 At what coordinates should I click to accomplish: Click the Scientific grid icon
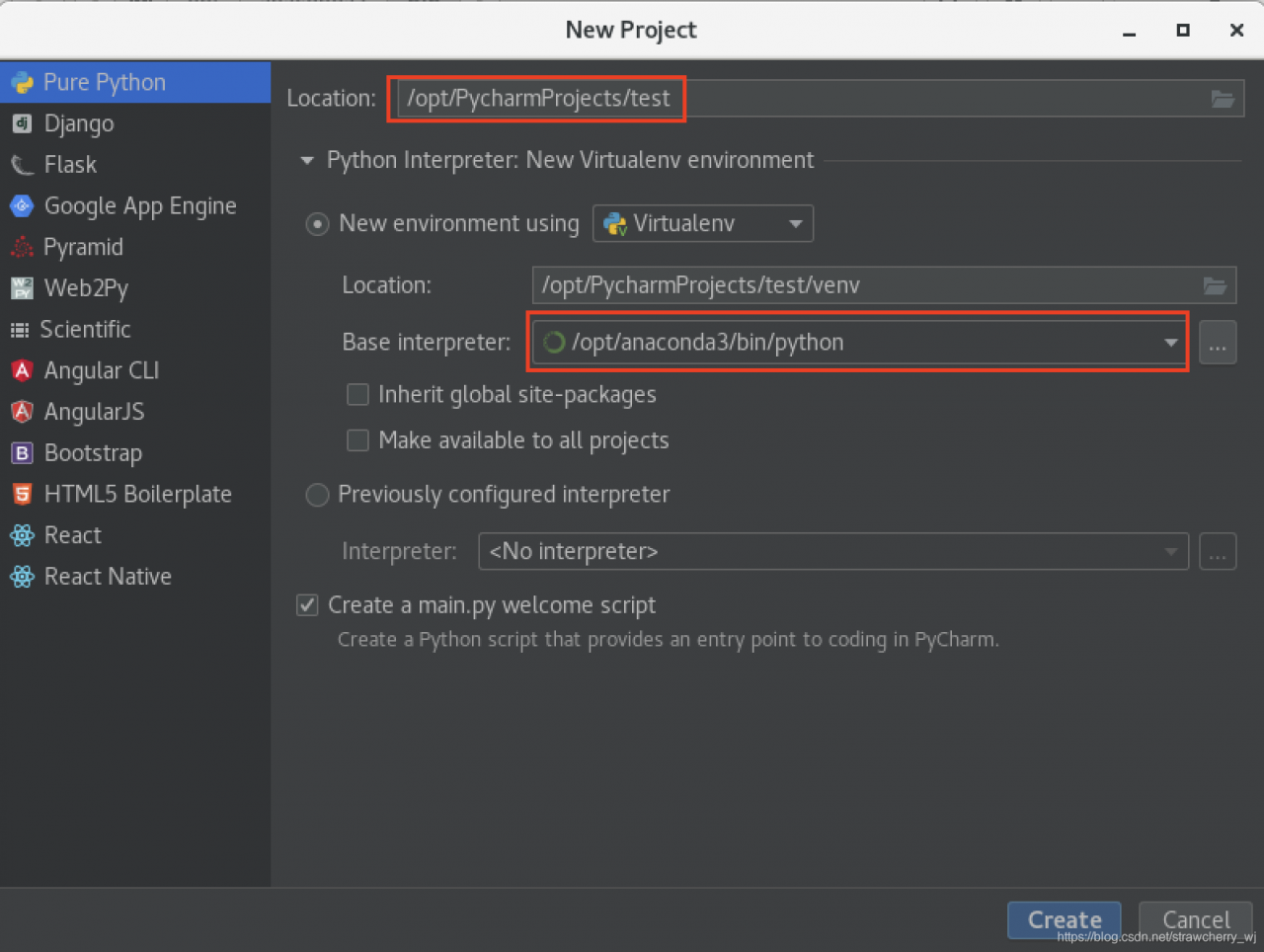(x=20, y=330)
